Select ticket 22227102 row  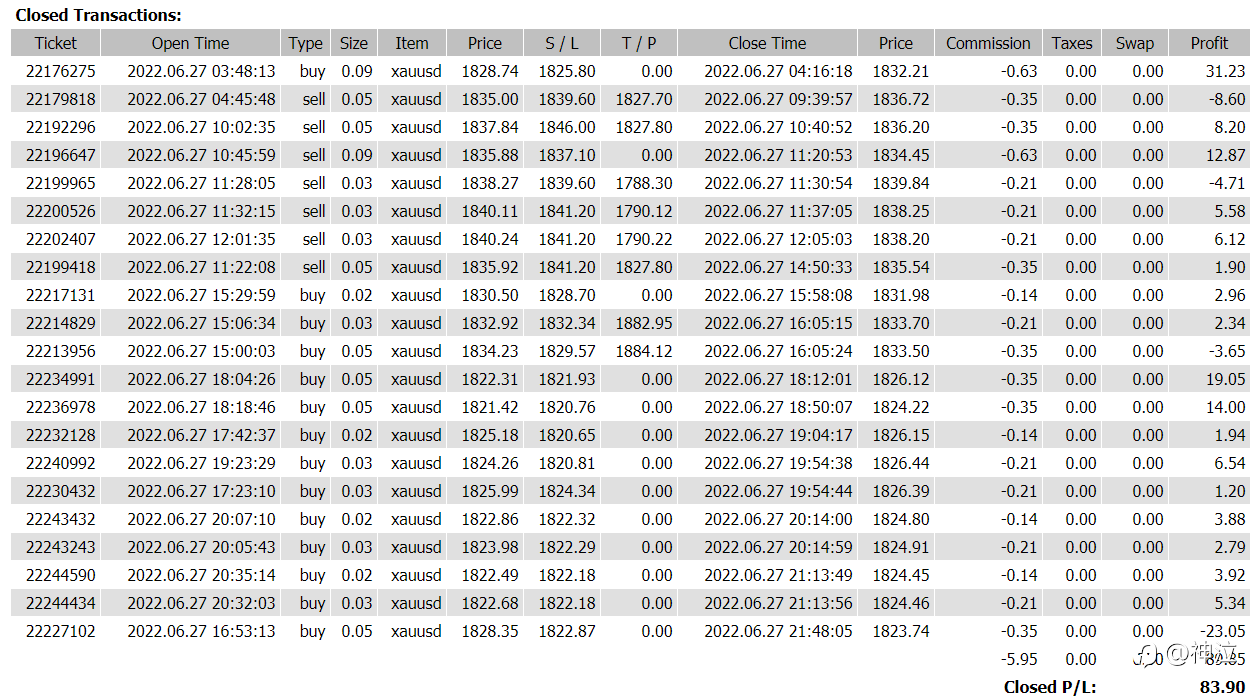pos(630,631)
